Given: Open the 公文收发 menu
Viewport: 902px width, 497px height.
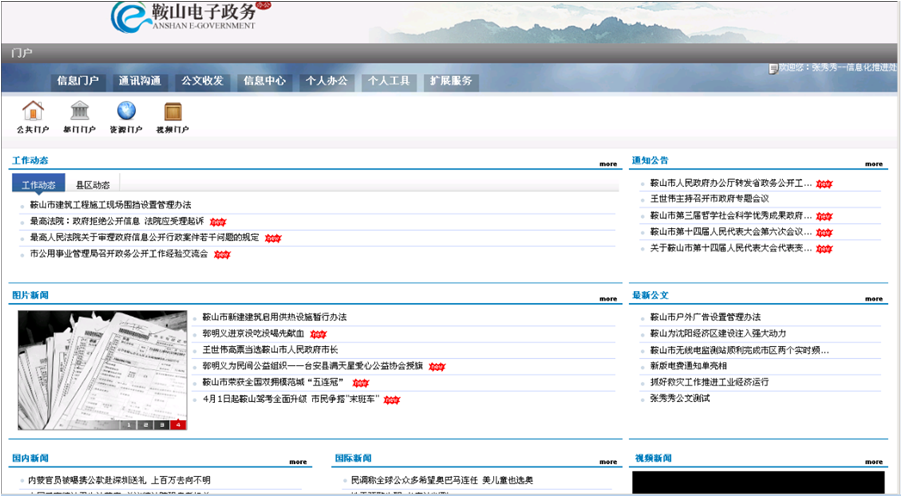Looking at the screenshot, I should 202,81.
